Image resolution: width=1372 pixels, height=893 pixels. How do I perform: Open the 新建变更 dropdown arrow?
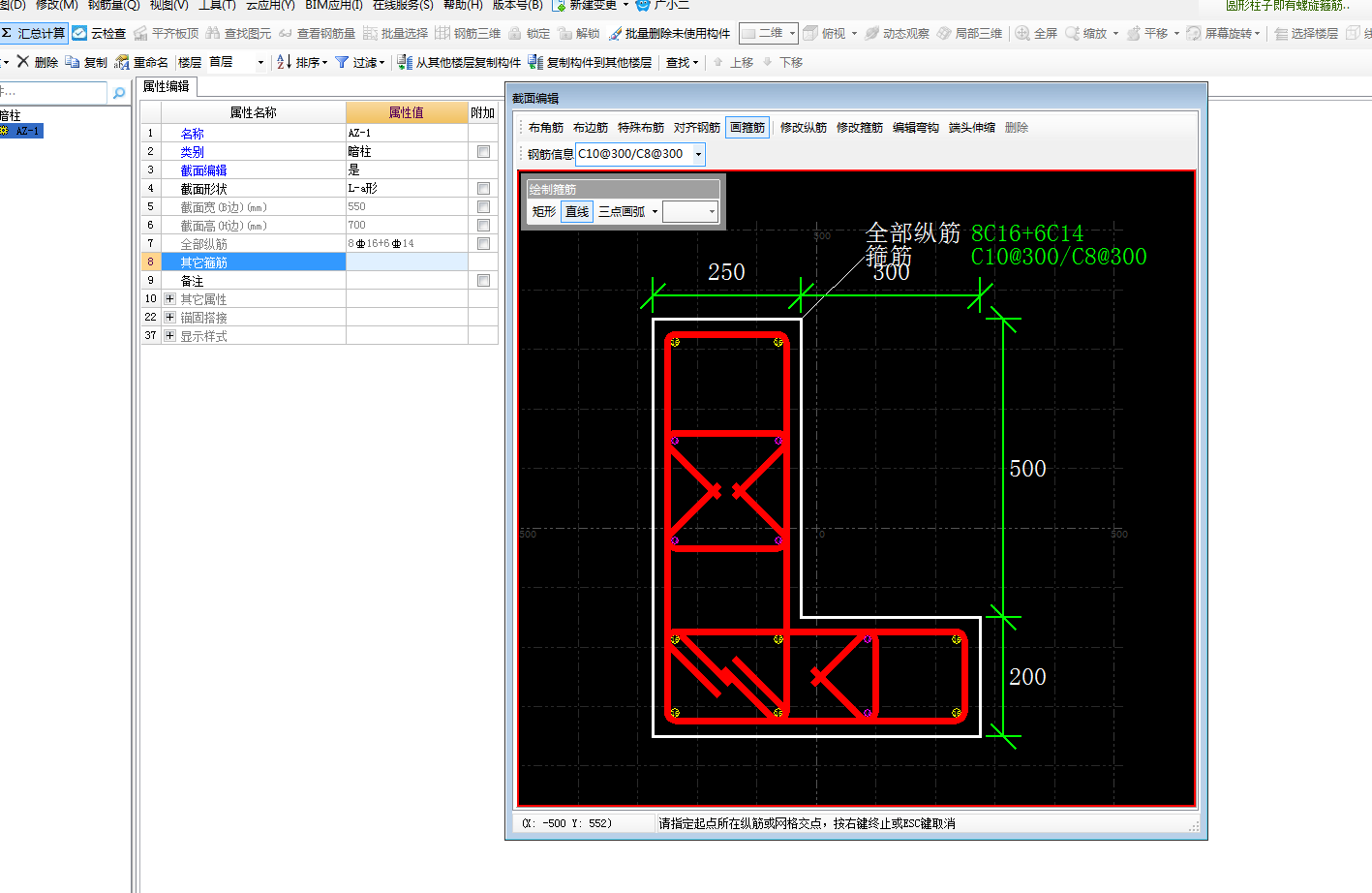pyautogui.click(x=626, y=5)
